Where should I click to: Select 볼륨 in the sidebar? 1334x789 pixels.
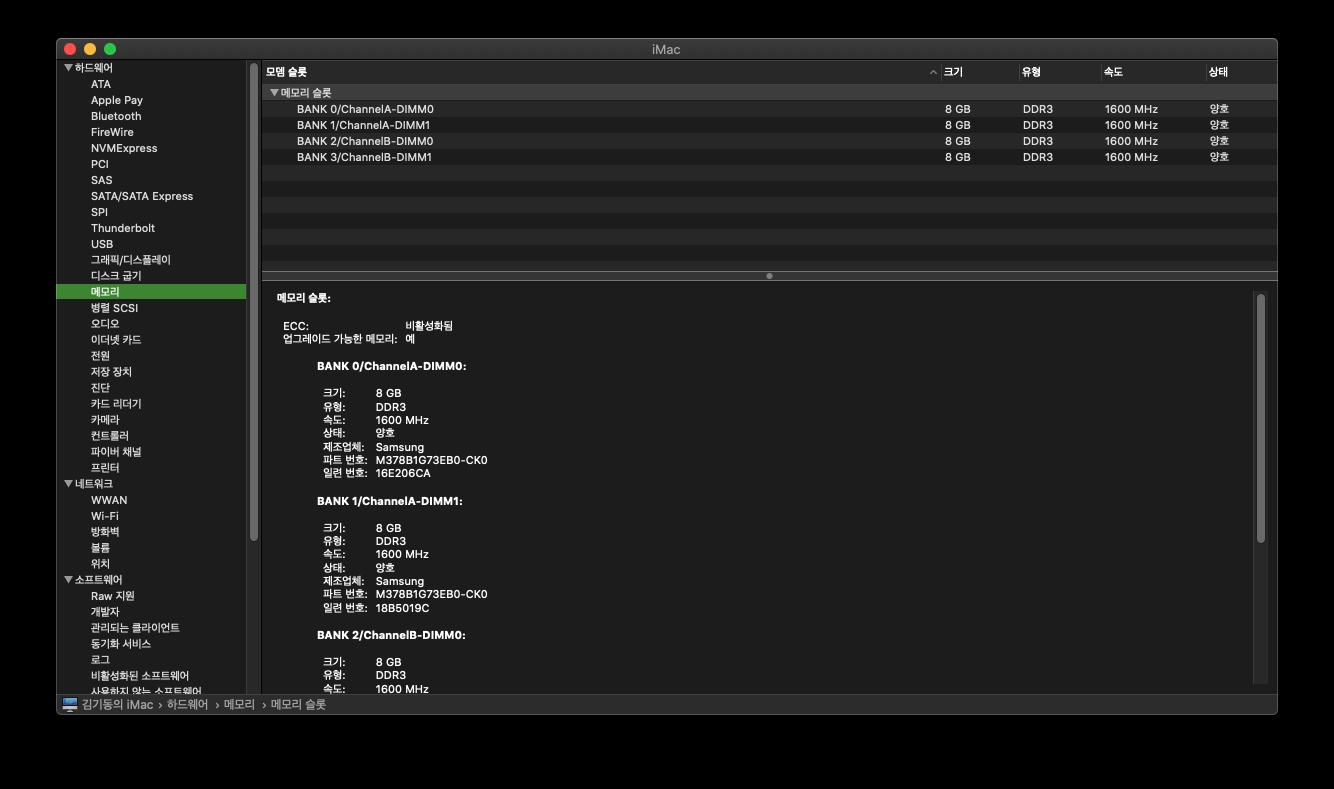coord(100,548)
